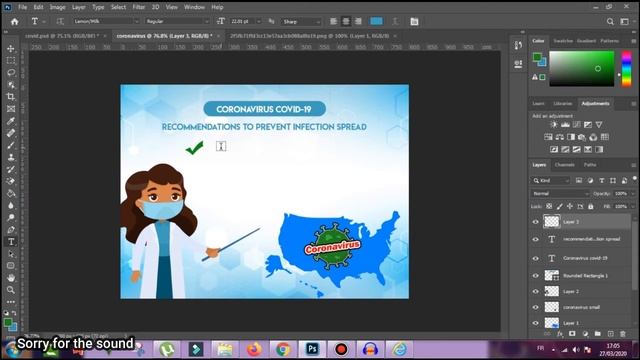Center text alignment button
The image size is (640, 360).
coord(346,21)
